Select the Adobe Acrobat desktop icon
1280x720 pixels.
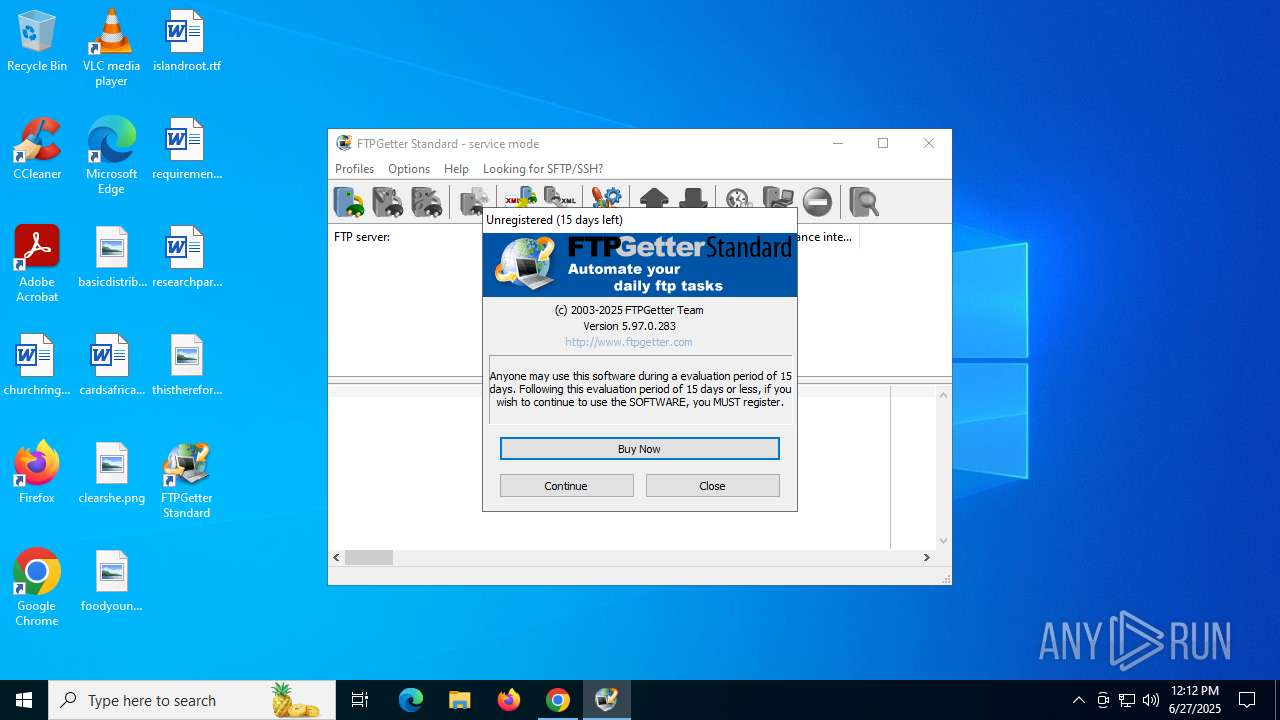(37, 263)
